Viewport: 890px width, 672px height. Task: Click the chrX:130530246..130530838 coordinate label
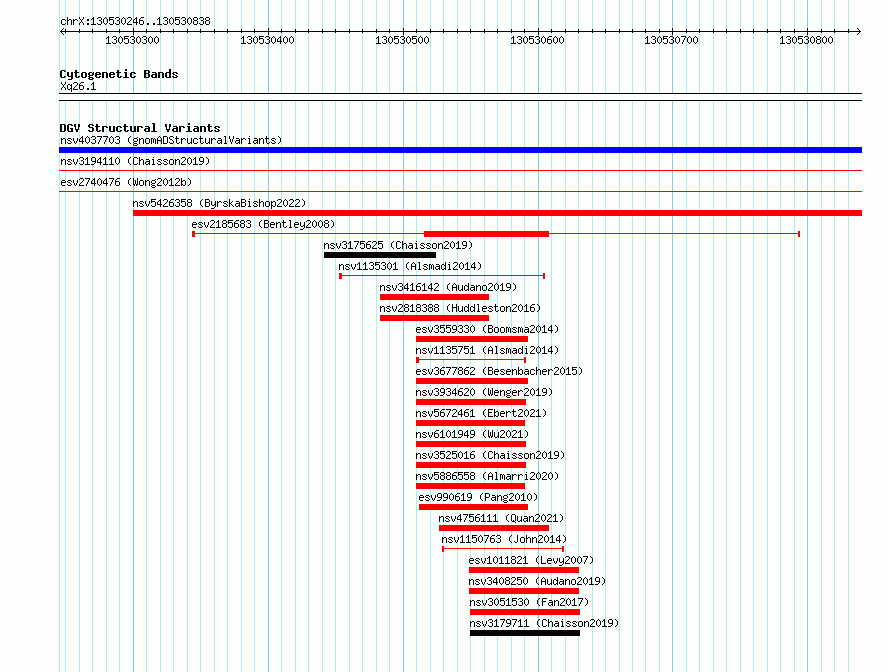135,21
